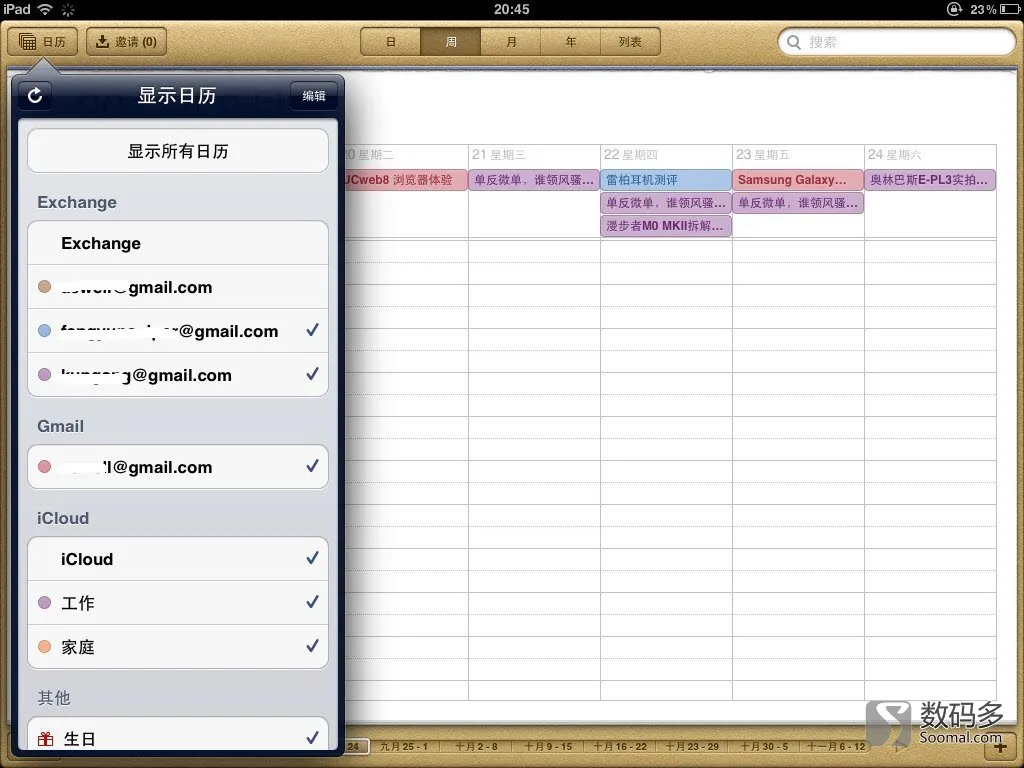Tap the 20:45 clock in the status bar
Screen dimensions: 1024x768
511,9
